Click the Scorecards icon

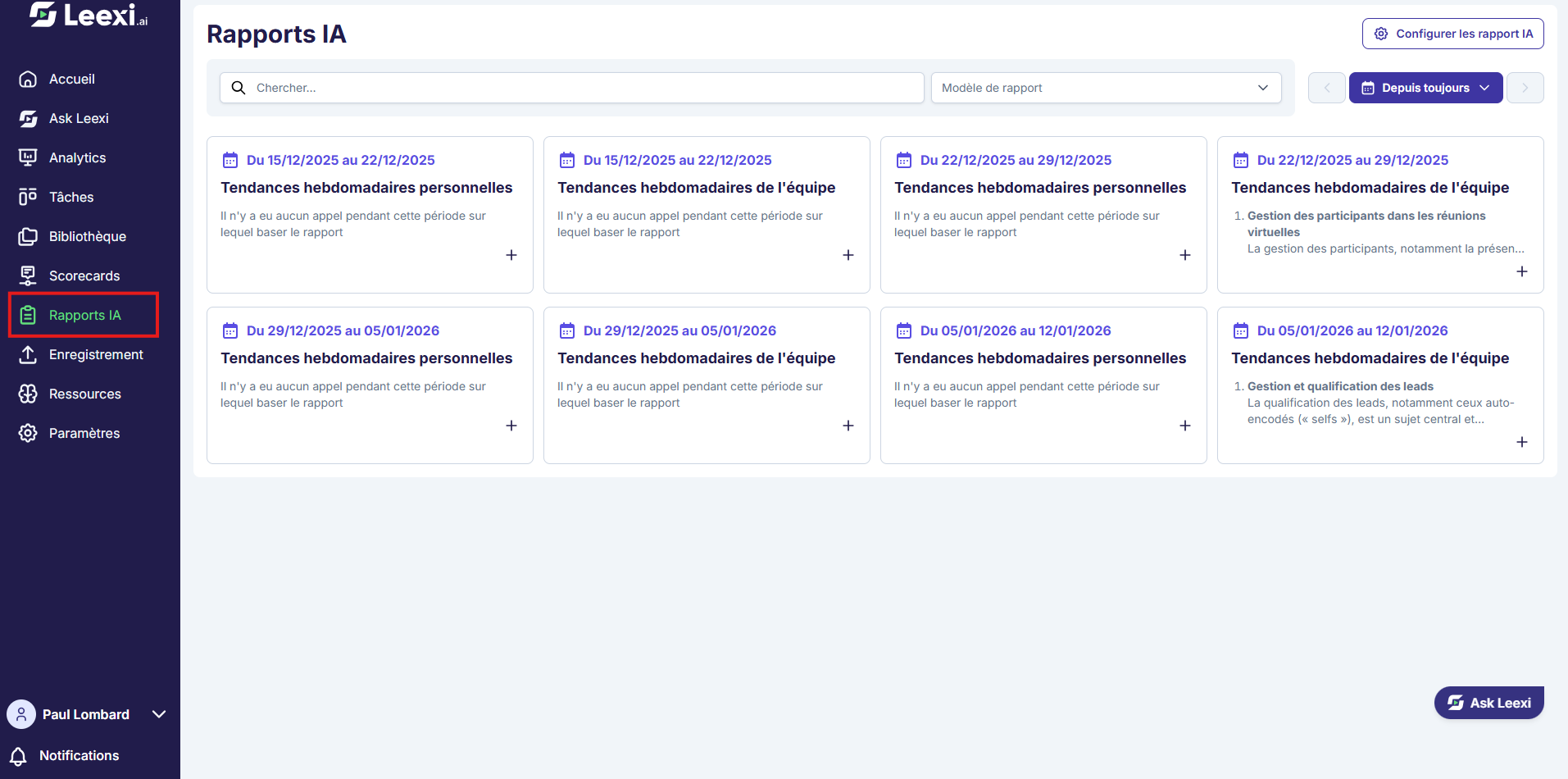pos(28,276)
